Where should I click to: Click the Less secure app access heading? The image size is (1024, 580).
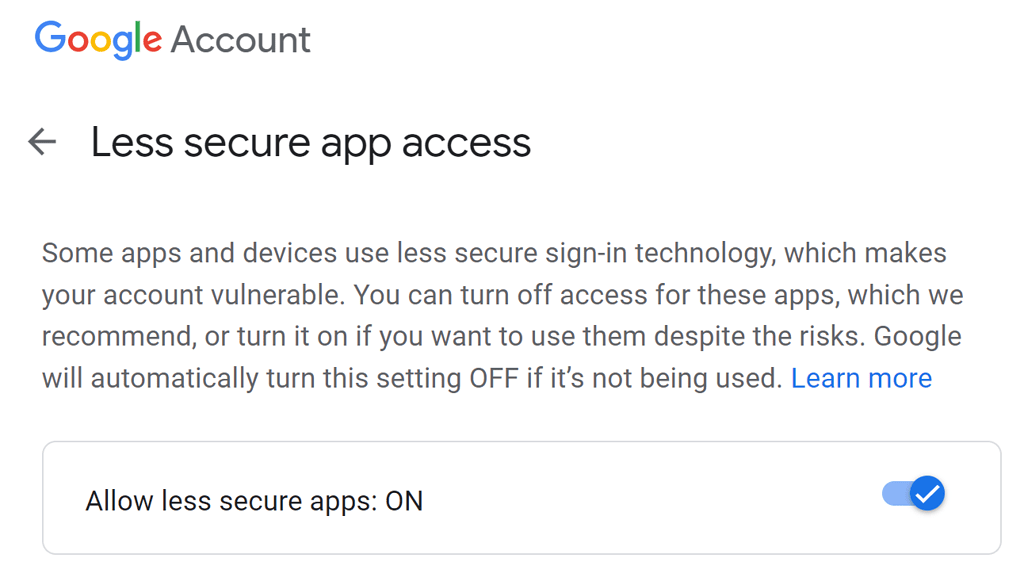[x=310, y=143]
